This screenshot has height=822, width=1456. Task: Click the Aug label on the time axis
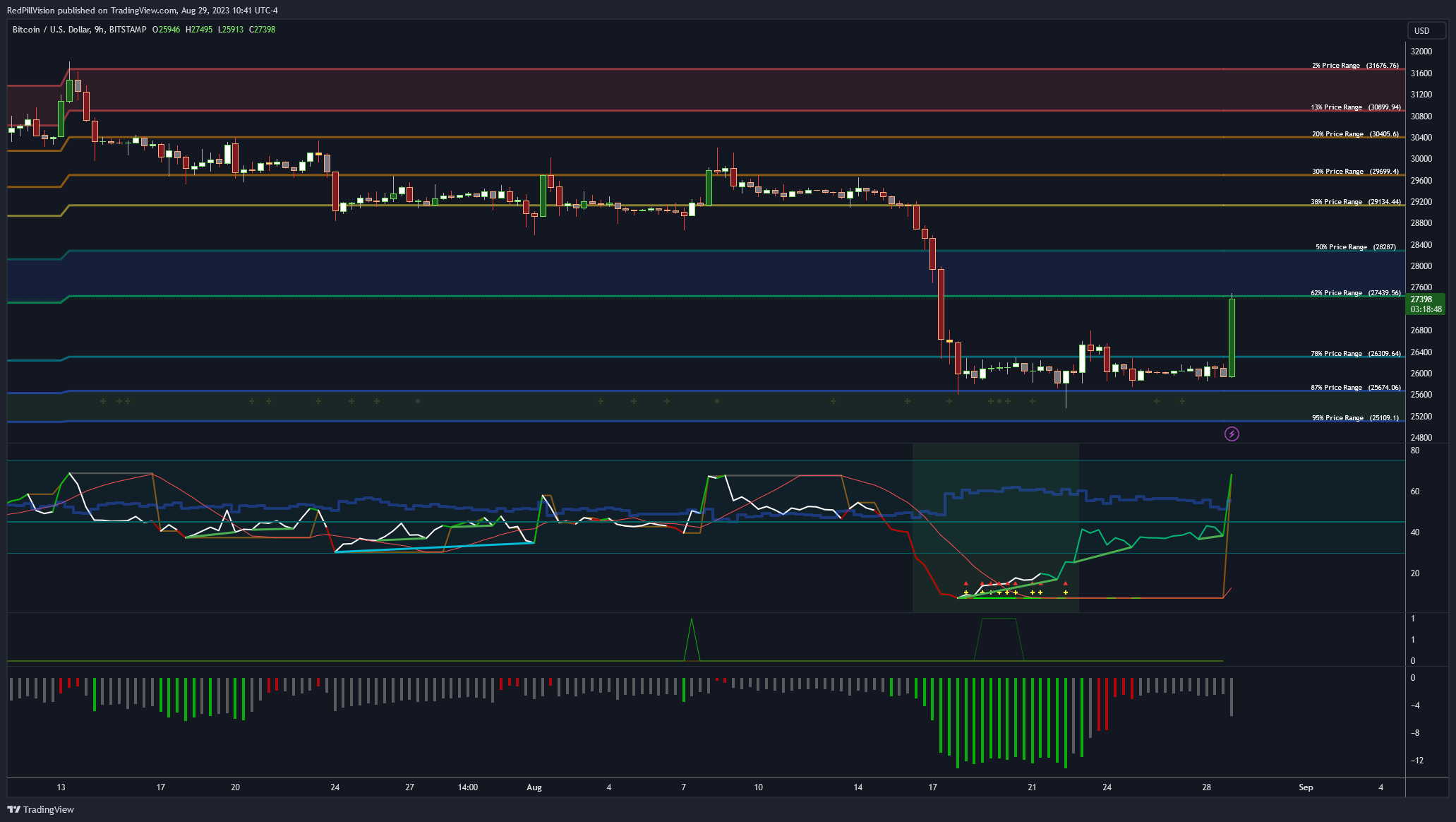coord(534,787)
